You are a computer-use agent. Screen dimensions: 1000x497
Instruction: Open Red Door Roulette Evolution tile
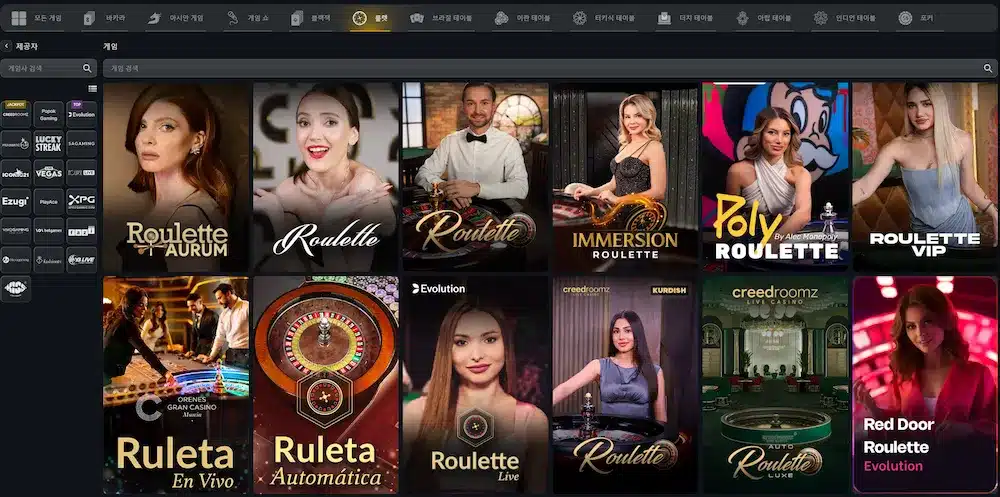[x=925, y=384]
